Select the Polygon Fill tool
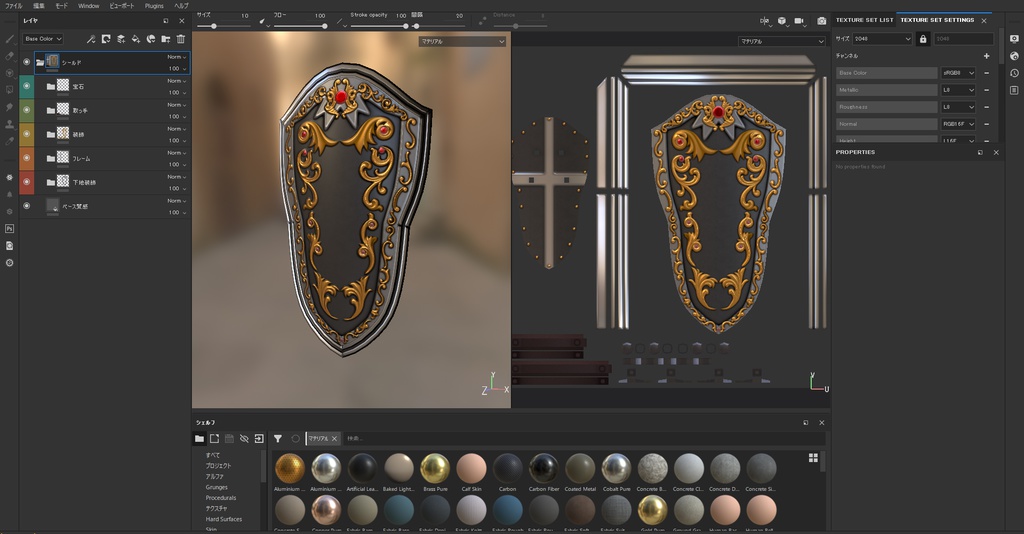Screen dimensions: 1024x534 (x=9, y=90)
